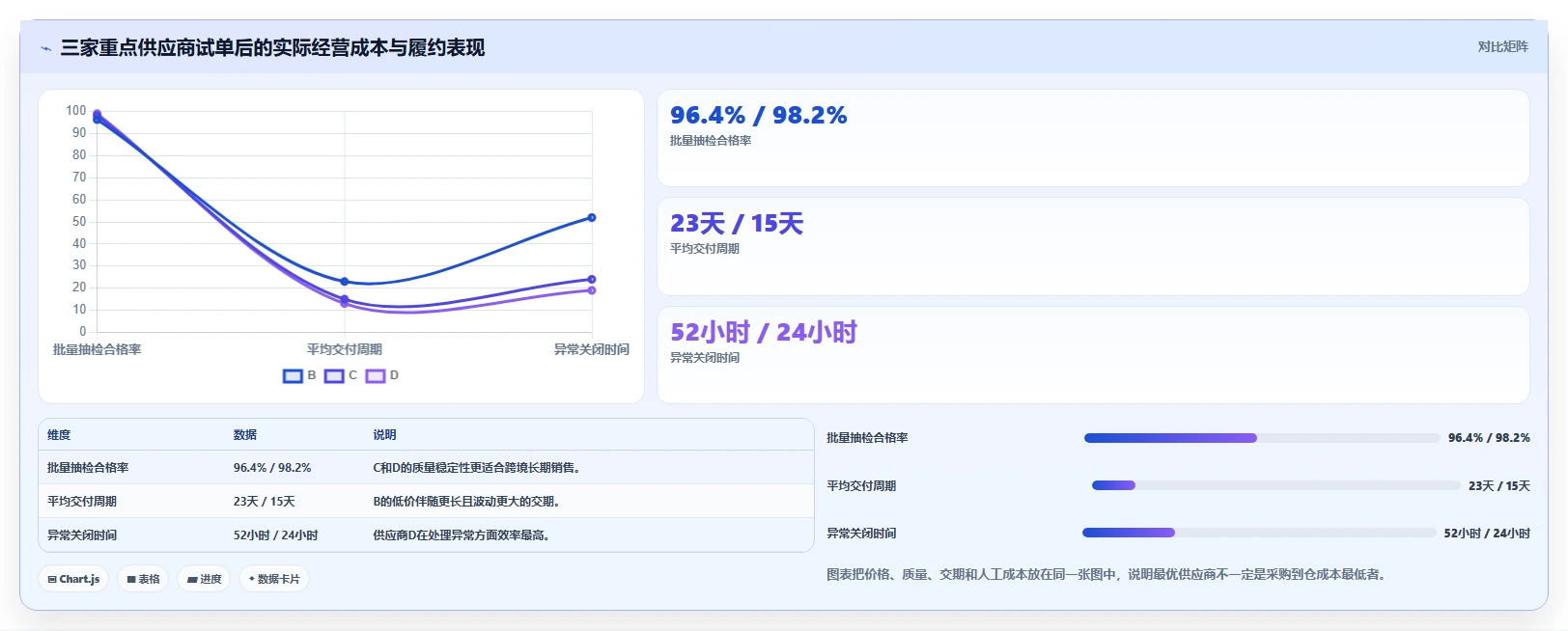Select the 23天 / 15天 data card

pos(1093,246)
